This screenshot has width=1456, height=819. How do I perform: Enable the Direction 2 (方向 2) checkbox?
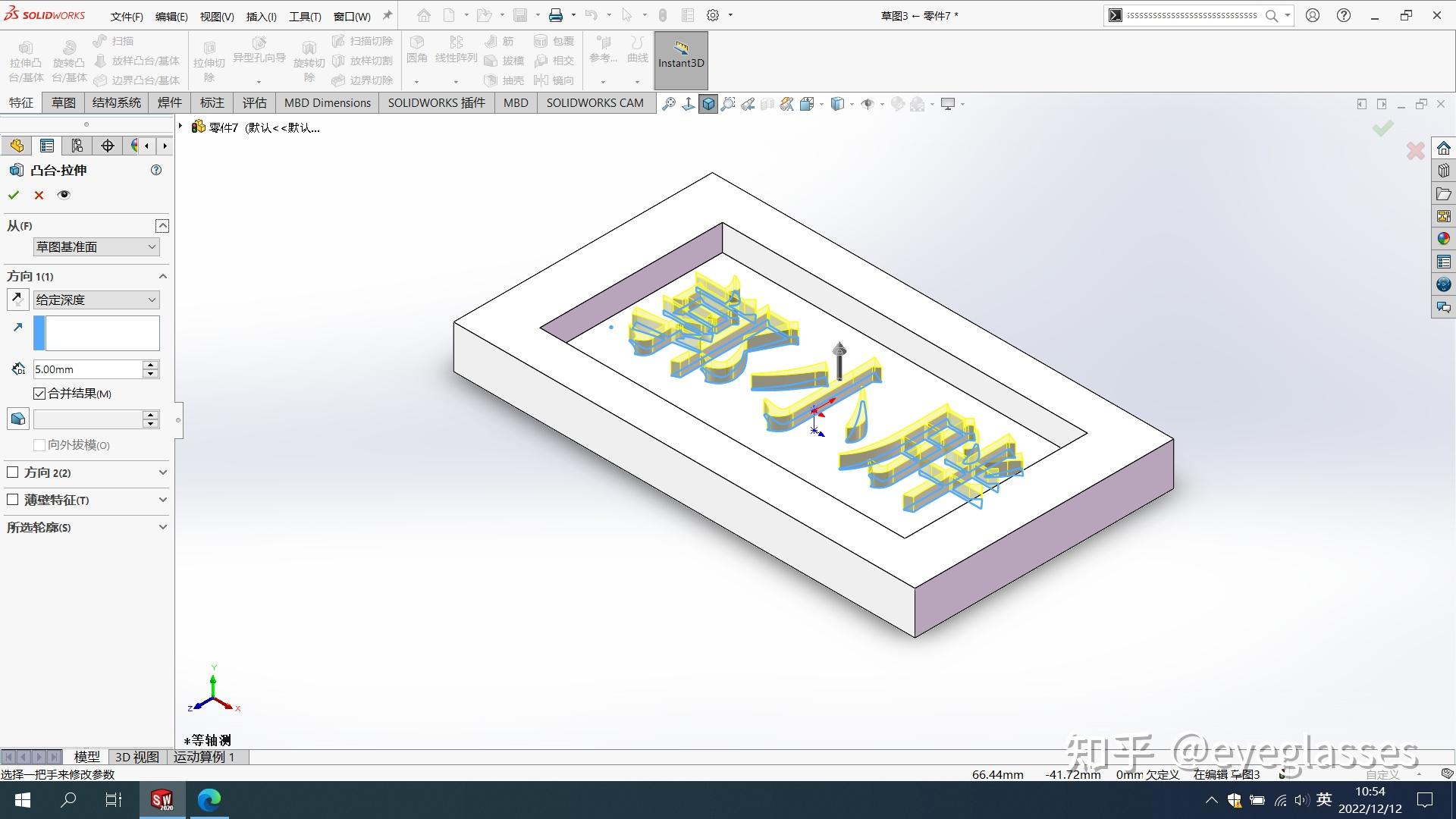click(x=13, y=472)
